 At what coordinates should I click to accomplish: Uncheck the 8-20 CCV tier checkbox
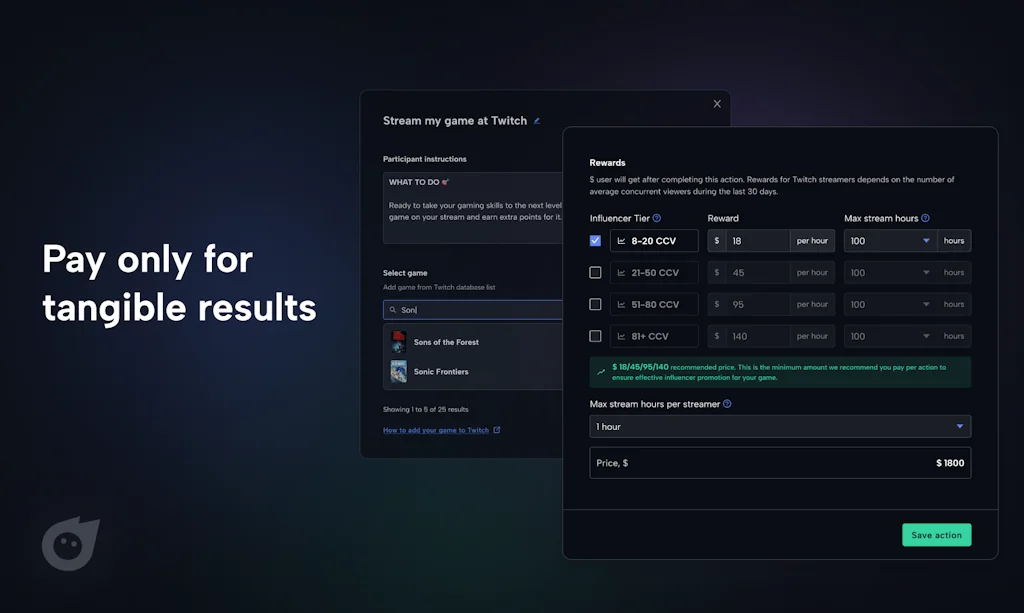[x=595, y=241]
